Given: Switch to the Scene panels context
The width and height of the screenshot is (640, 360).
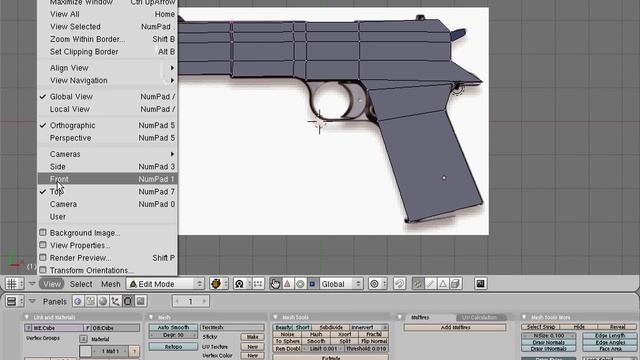Looking at the screenshot, I should coord(140,301).
